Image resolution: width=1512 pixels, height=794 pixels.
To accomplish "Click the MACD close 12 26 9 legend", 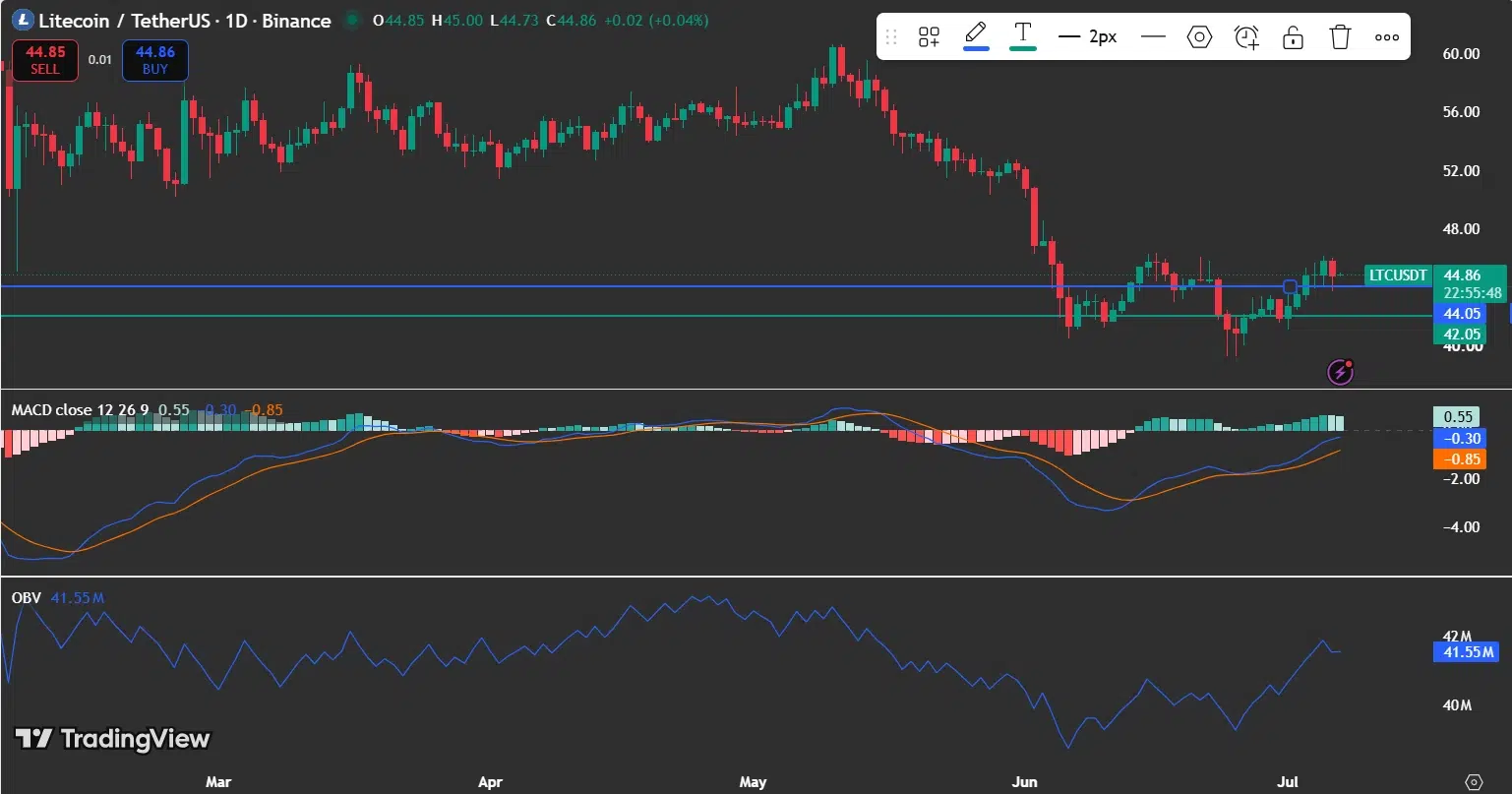I will 80,409.
